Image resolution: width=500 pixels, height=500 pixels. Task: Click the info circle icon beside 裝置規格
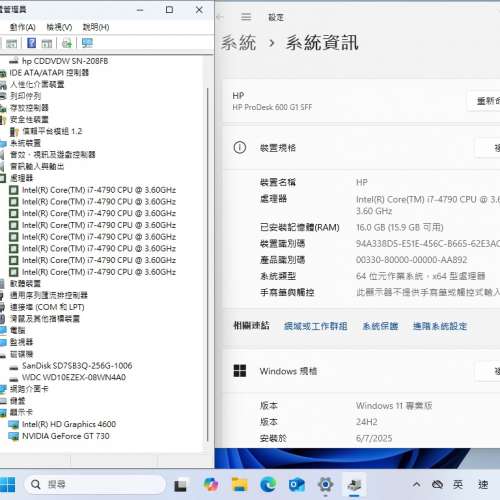click(x=240, y=147)
